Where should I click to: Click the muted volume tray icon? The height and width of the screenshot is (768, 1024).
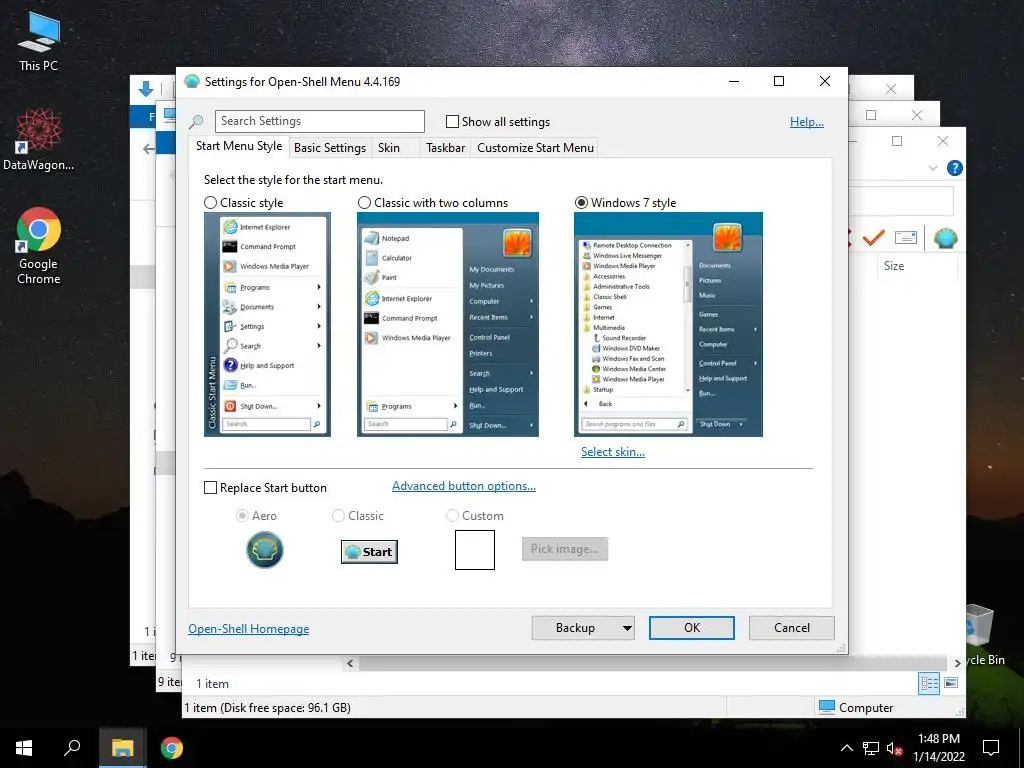pyautogui.click(x=894, y=748)
